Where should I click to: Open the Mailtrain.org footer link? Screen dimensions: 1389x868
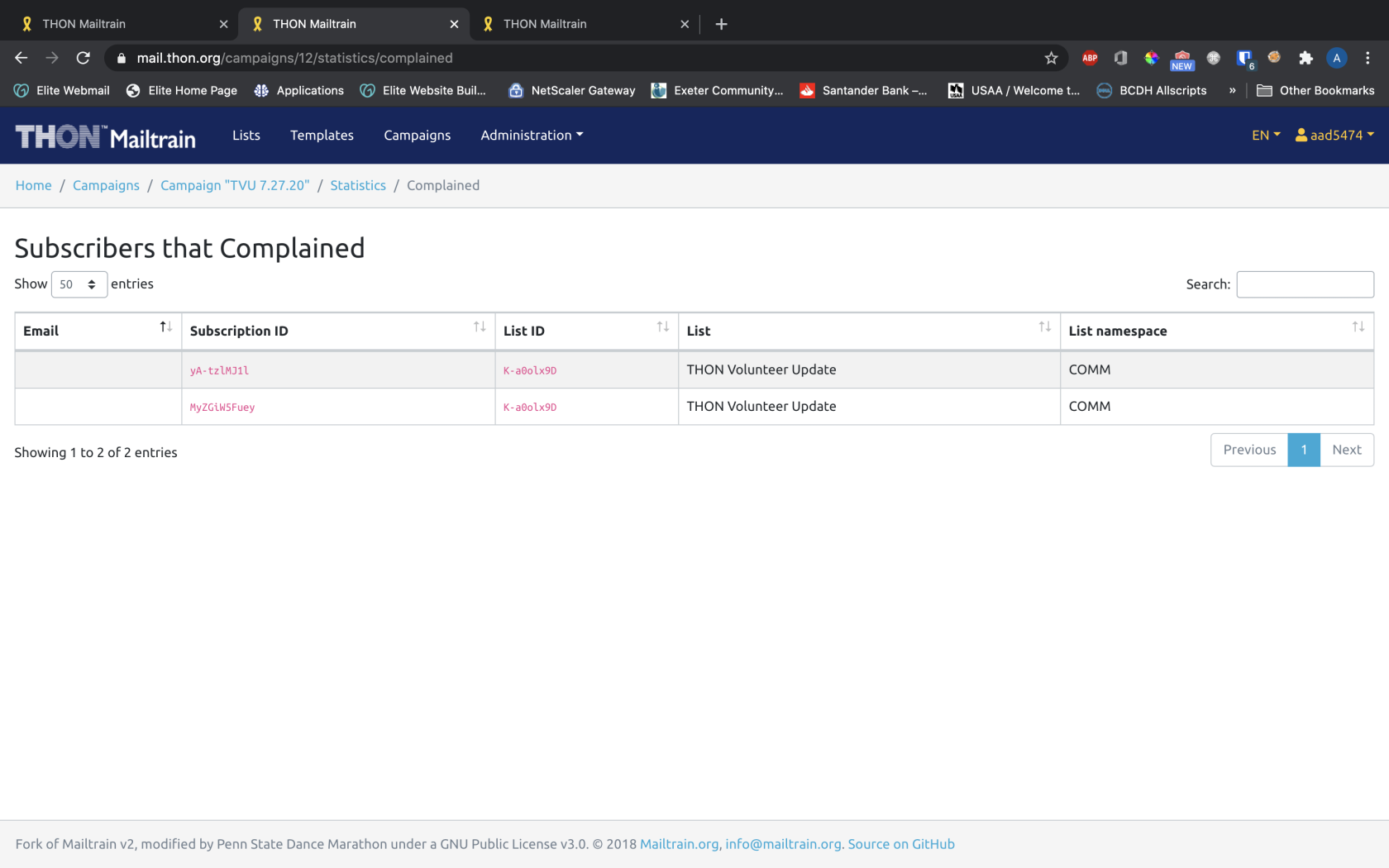tap(680, 844)
